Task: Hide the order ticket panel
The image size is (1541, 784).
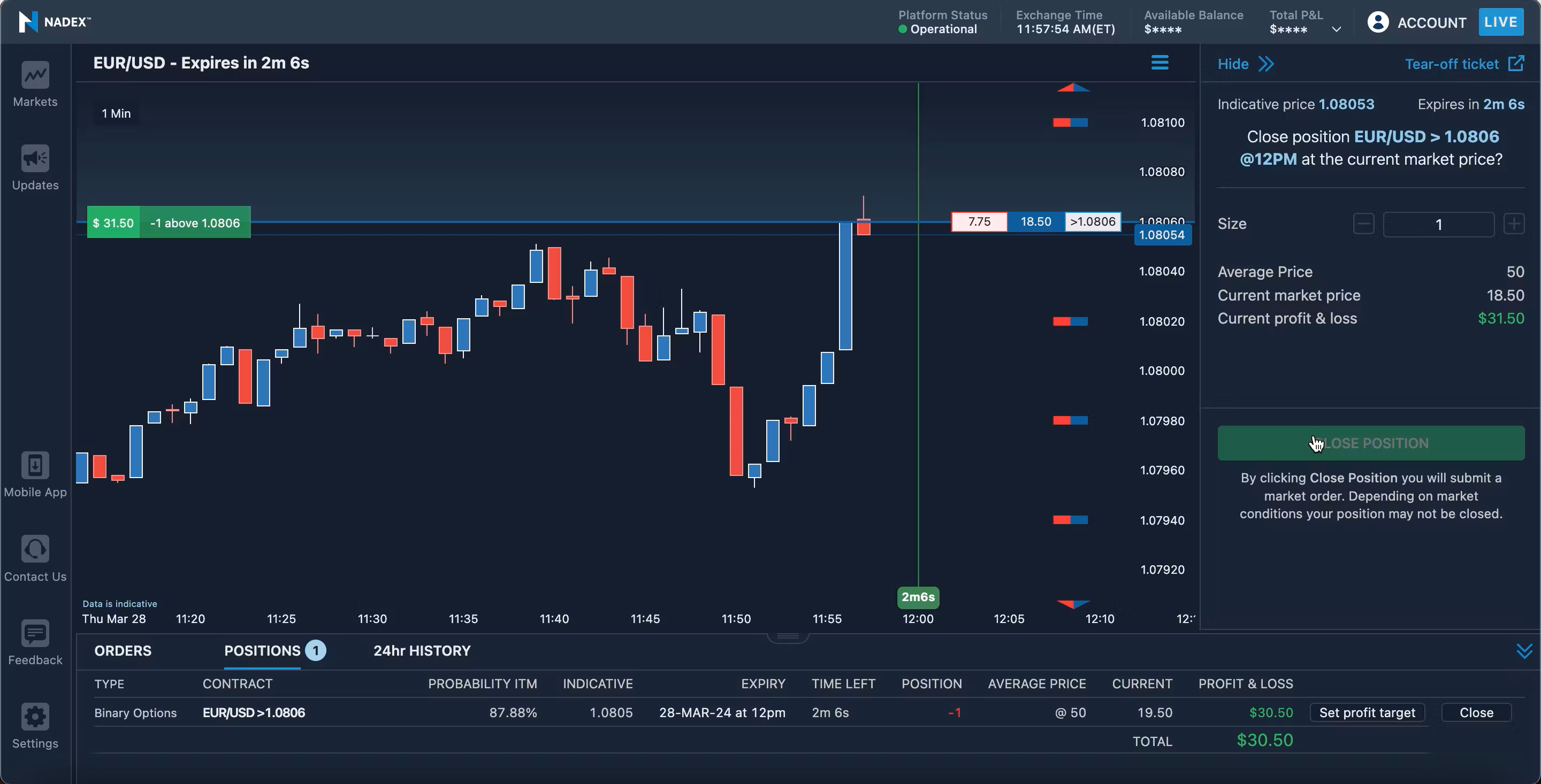Action: coord(1245,64)
